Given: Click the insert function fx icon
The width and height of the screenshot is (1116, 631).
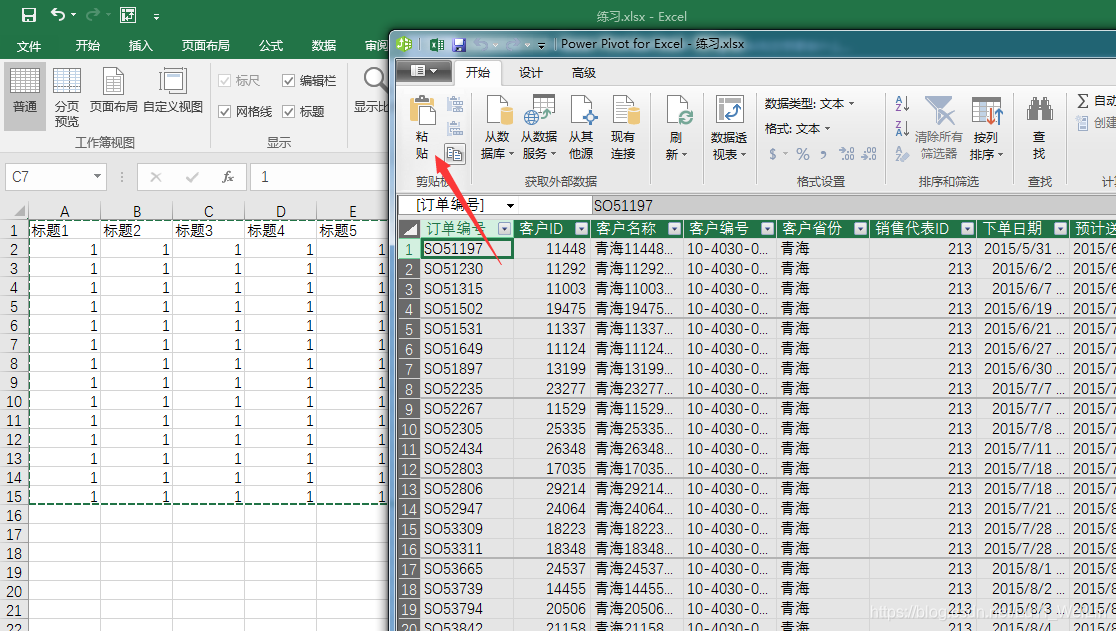Looking at the screenshot, I should 228,176.
